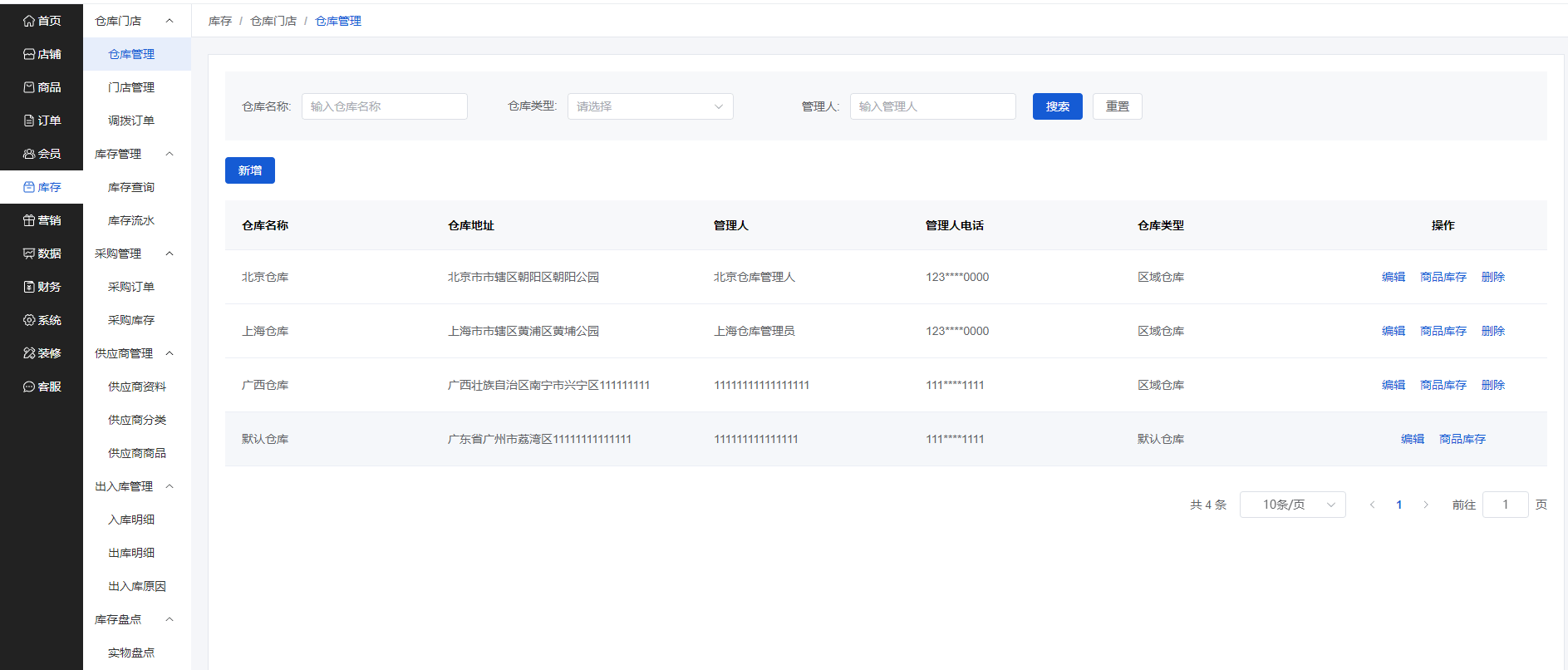Go to next page arrow
Viewport: 1568px width, 670px height.
(x=1426, y=505)
